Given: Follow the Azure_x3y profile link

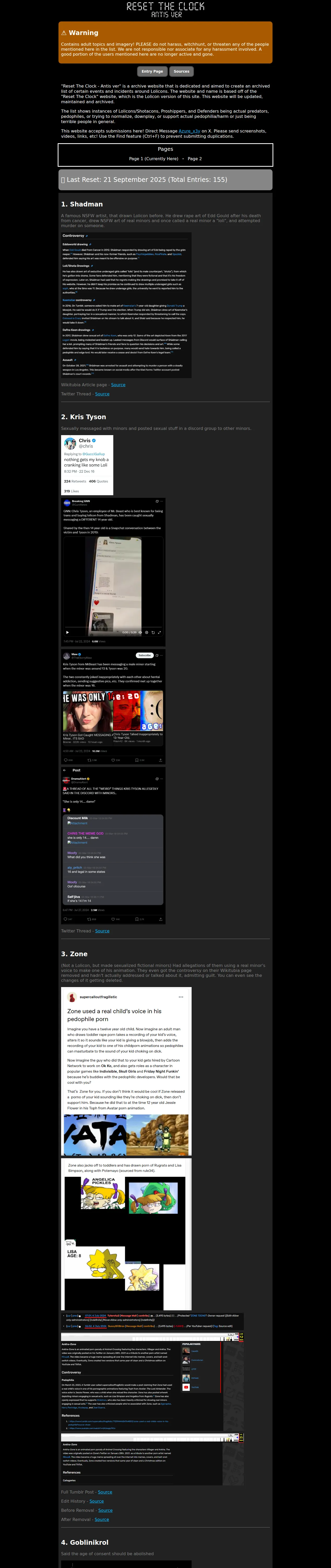Looking at the screenshot, I should tap(189, 131).
